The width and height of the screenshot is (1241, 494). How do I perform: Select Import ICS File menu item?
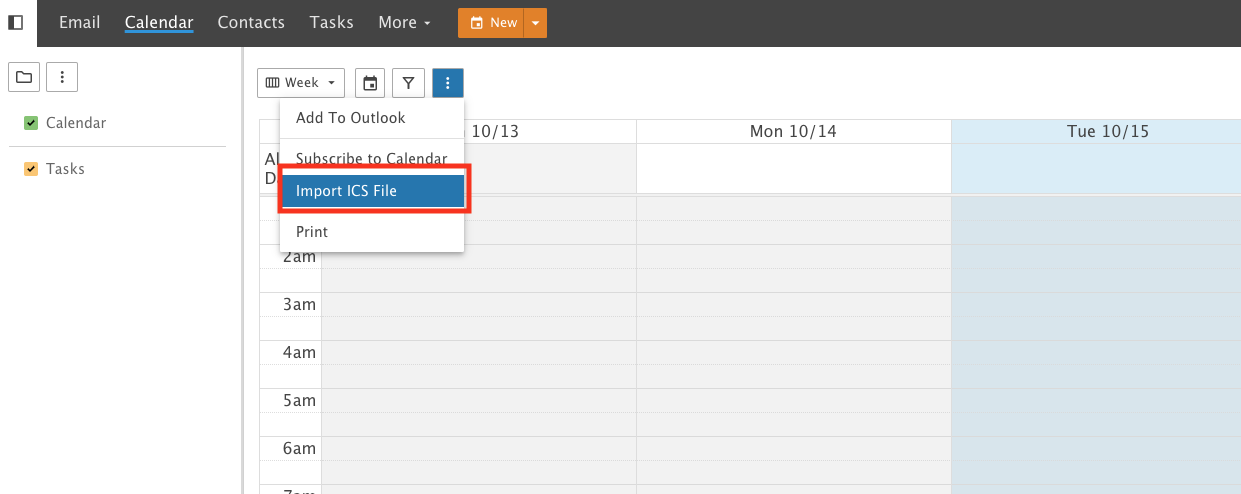372,191
